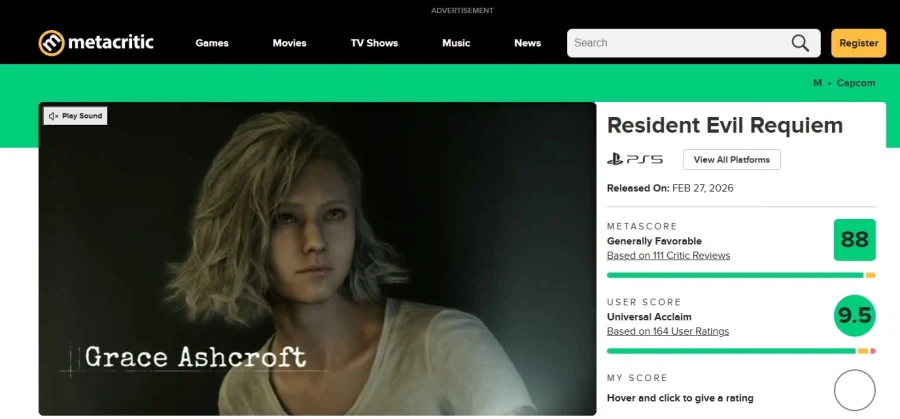This screenshot has width=900, height=419.
Task: Click the yellow Register button
Action: click(858, 43)
